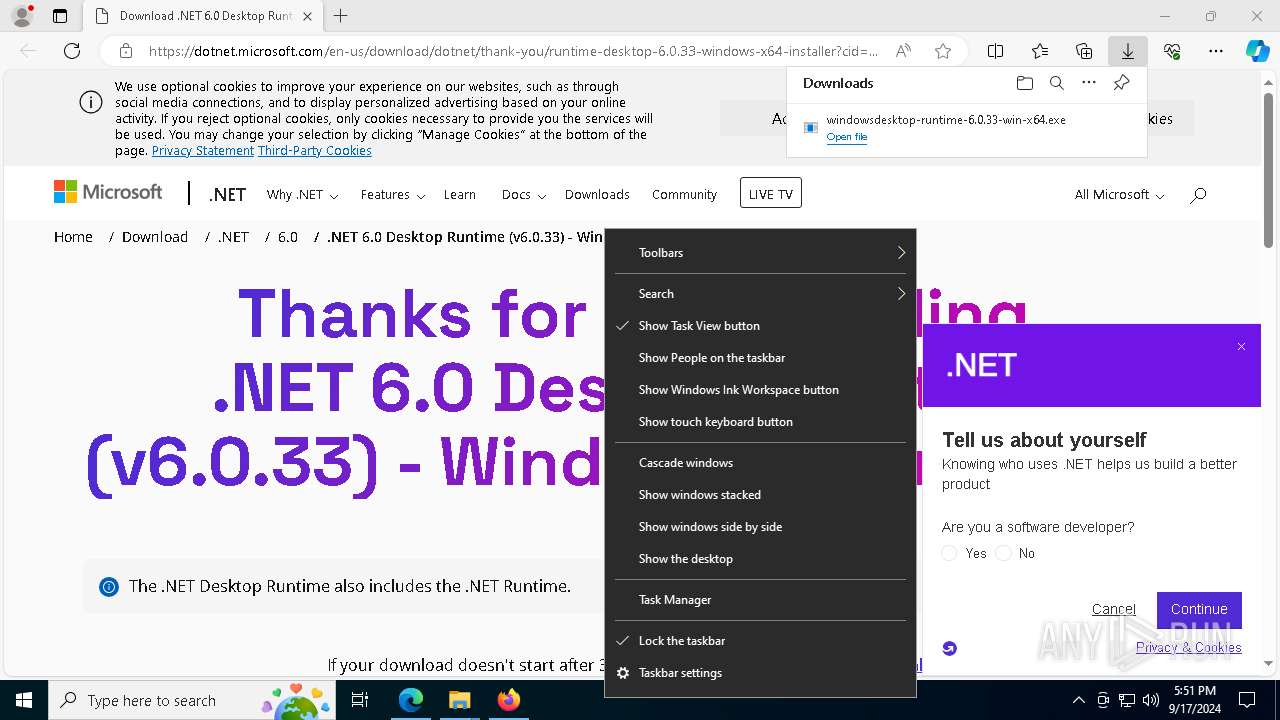Open Windows Start menu
This screenshot has height=720, width=1280.
[24, 700]
